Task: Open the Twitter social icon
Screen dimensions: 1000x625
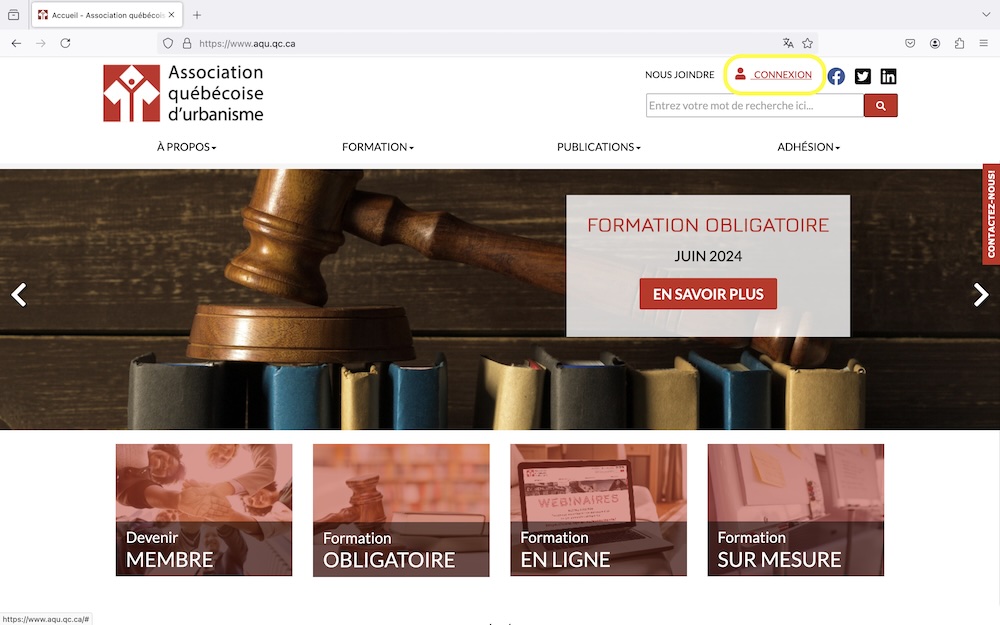Action: click(x=862, y=77)
